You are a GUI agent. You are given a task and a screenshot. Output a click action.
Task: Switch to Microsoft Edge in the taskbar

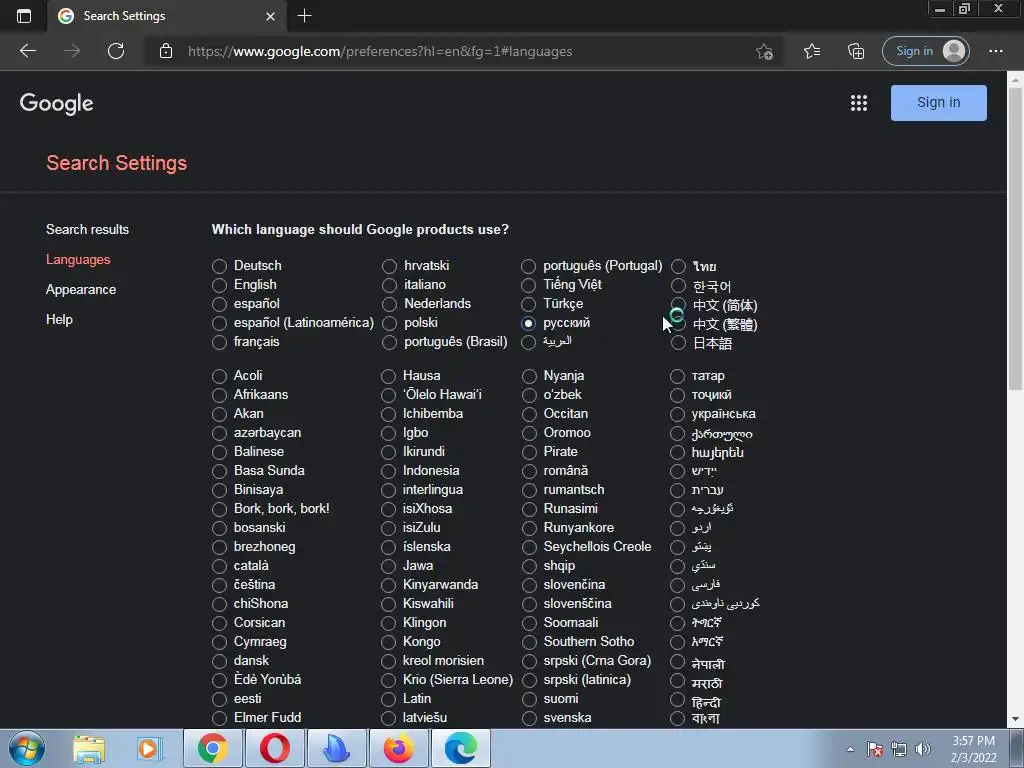tap(460, 748)
